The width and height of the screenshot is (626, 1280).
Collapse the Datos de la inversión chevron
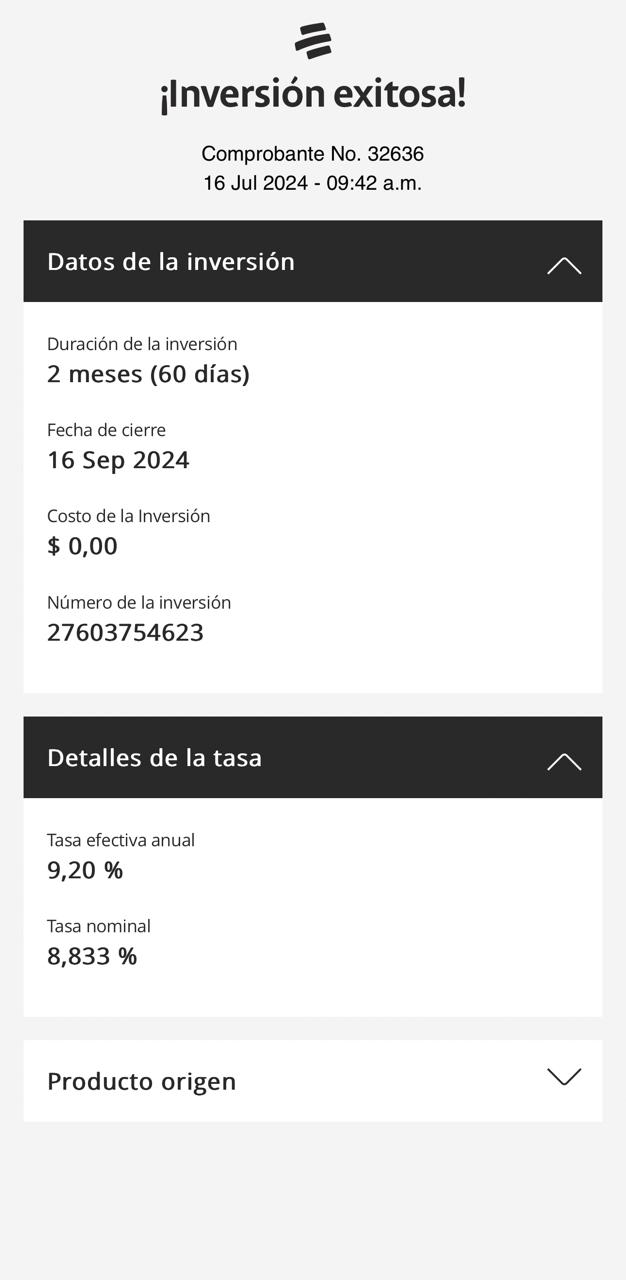coord(564,265)
